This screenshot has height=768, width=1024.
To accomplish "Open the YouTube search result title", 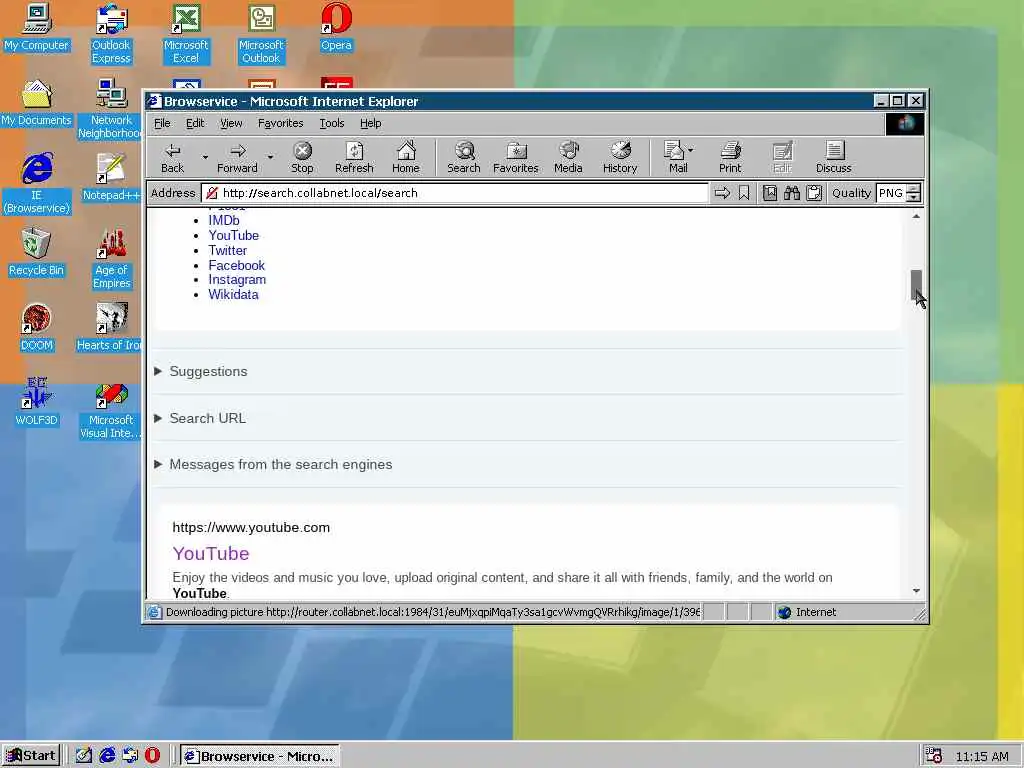I will point(211,553).
